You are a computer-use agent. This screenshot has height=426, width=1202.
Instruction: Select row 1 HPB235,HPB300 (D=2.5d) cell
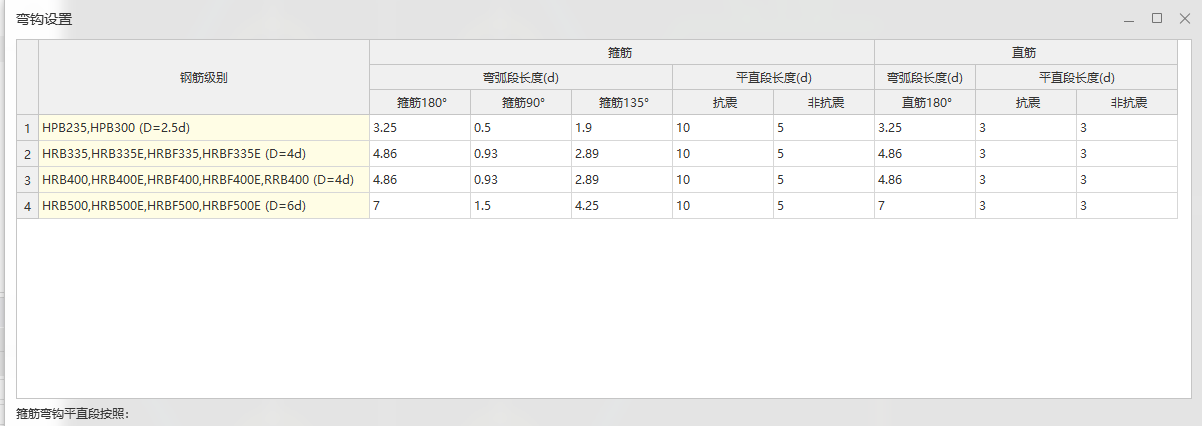click(x=204, y=128)
